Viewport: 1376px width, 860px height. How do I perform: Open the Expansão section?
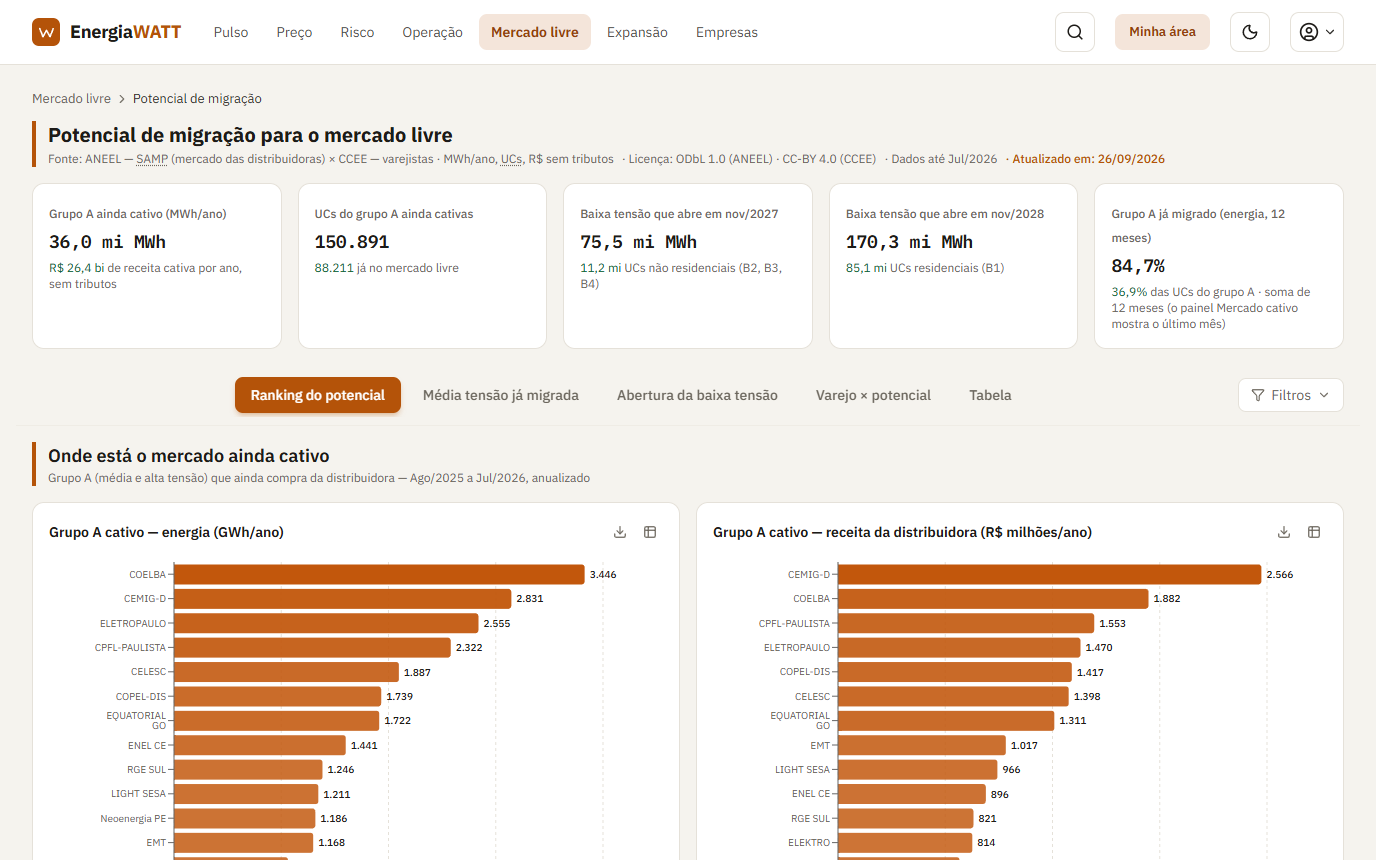pos(637,32)
